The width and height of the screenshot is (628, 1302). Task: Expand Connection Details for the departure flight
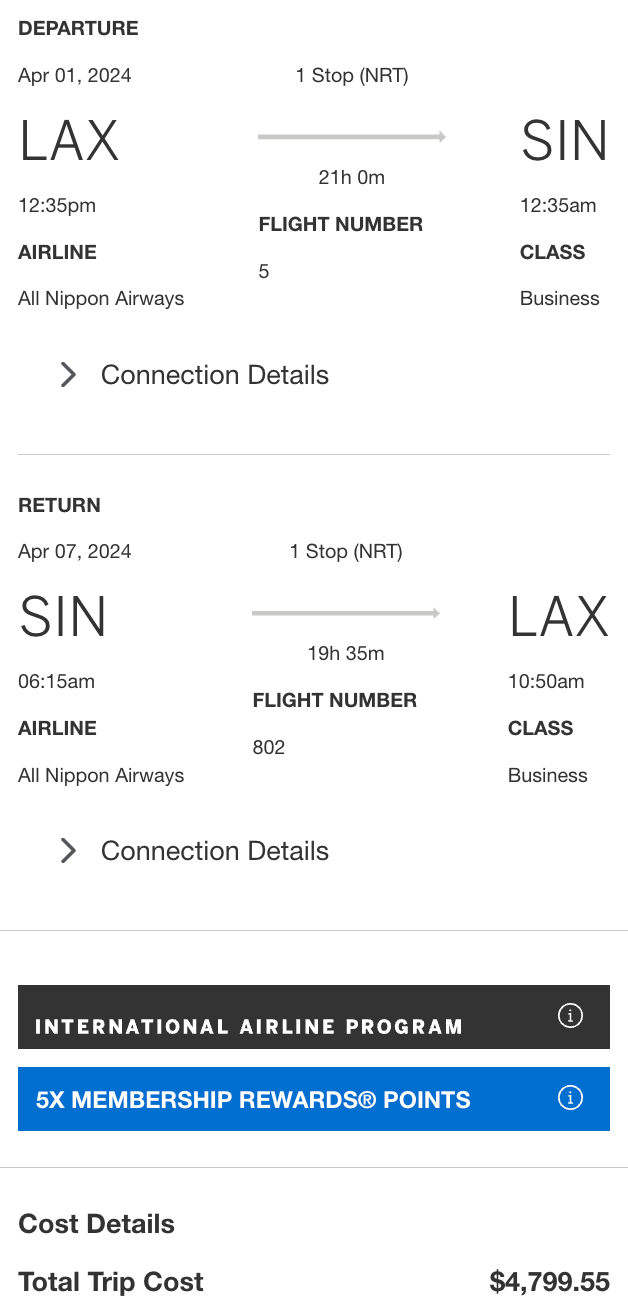[214, 375]
